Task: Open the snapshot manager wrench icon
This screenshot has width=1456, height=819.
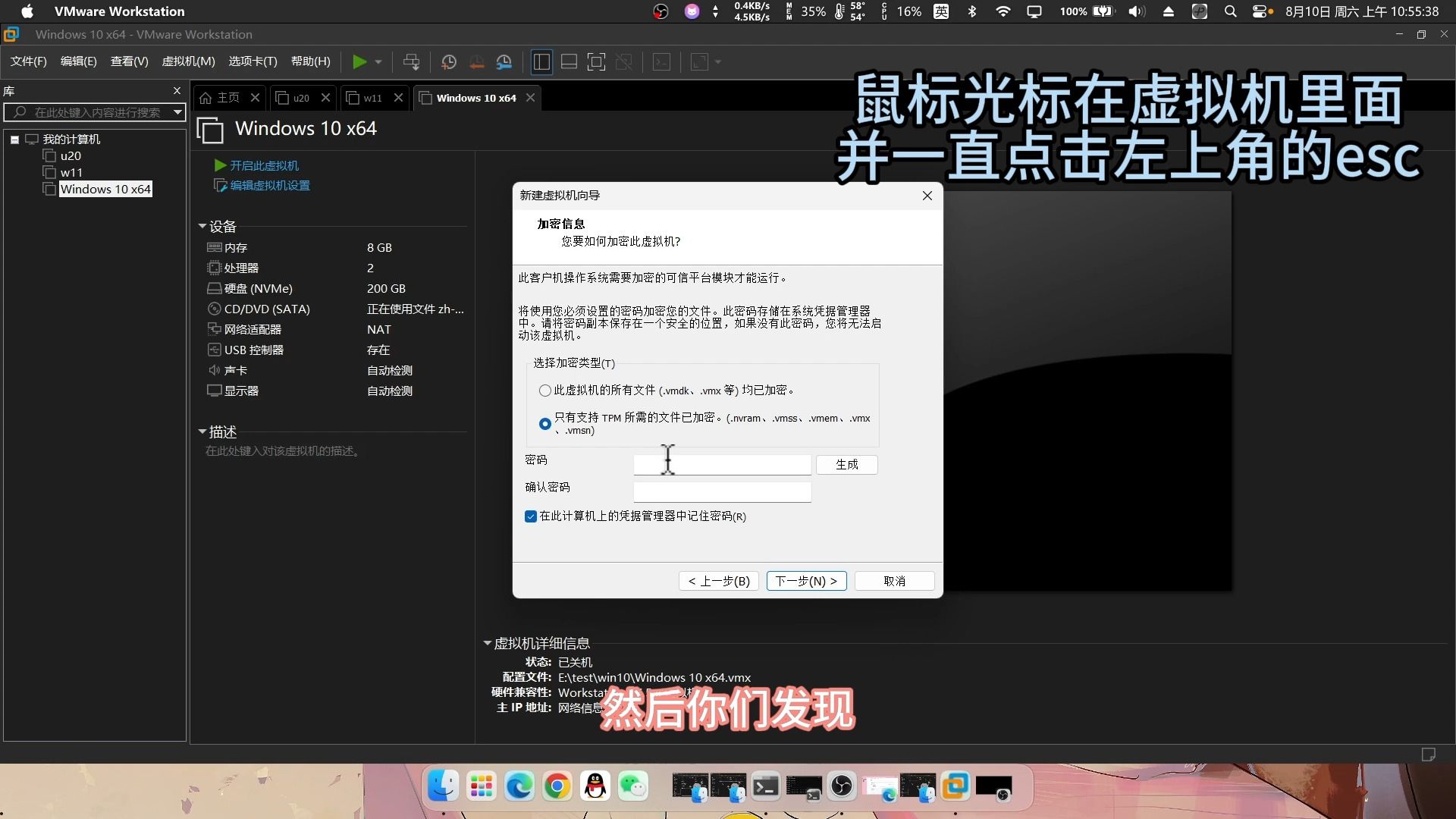Action: click(x=504, y=62)
